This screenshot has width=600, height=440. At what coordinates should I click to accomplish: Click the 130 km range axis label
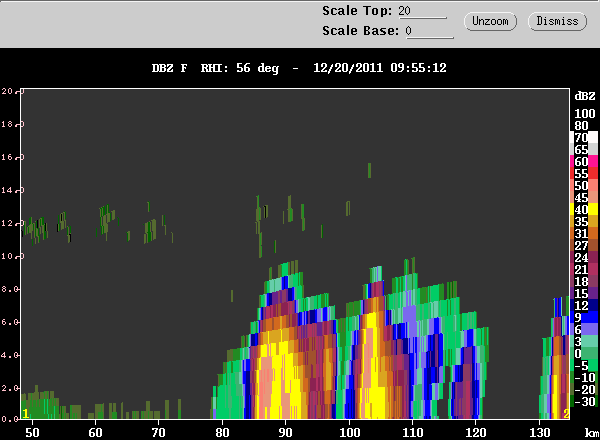point(540,433)
